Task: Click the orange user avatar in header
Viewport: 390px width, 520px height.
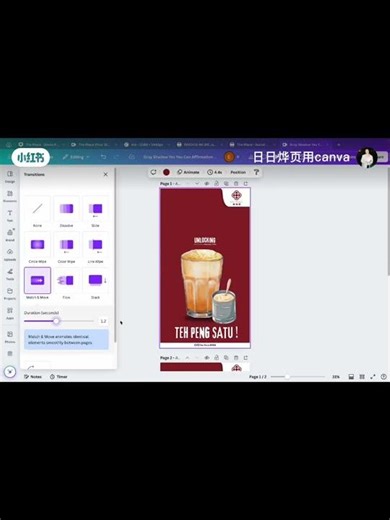Action: pos(229,157)
